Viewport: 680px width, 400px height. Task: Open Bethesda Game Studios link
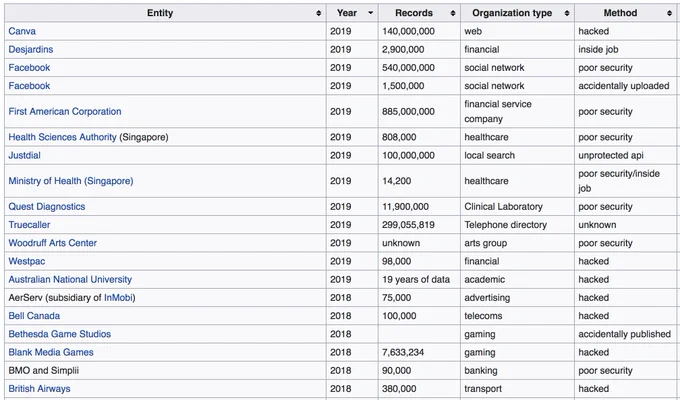point(60,334)
